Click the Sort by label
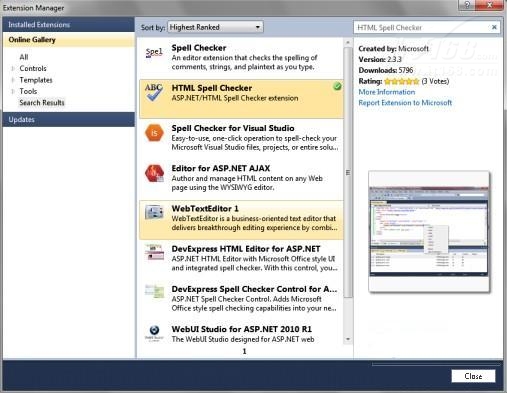 [153, 27]
